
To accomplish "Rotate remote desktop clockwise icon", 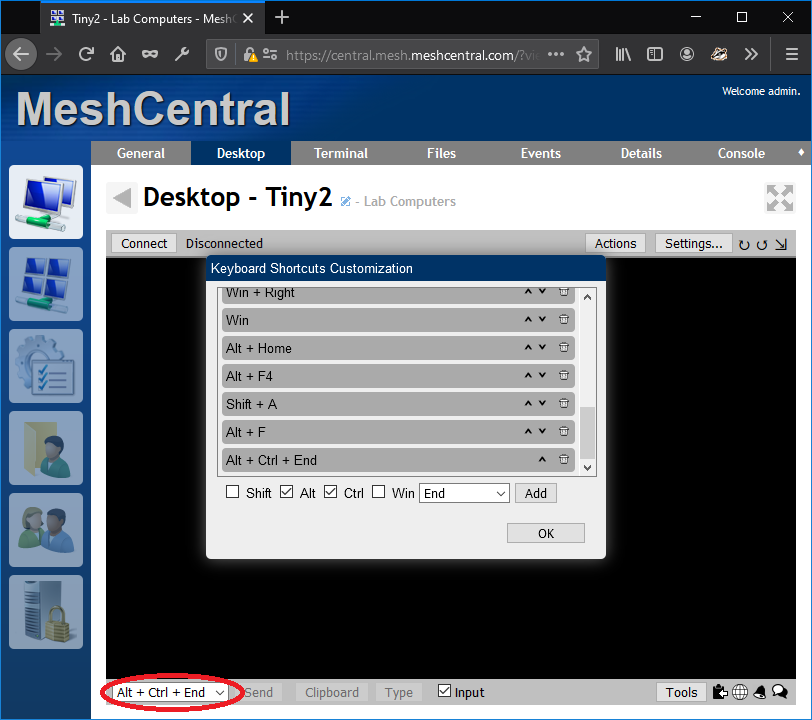I will coord(744,244).
